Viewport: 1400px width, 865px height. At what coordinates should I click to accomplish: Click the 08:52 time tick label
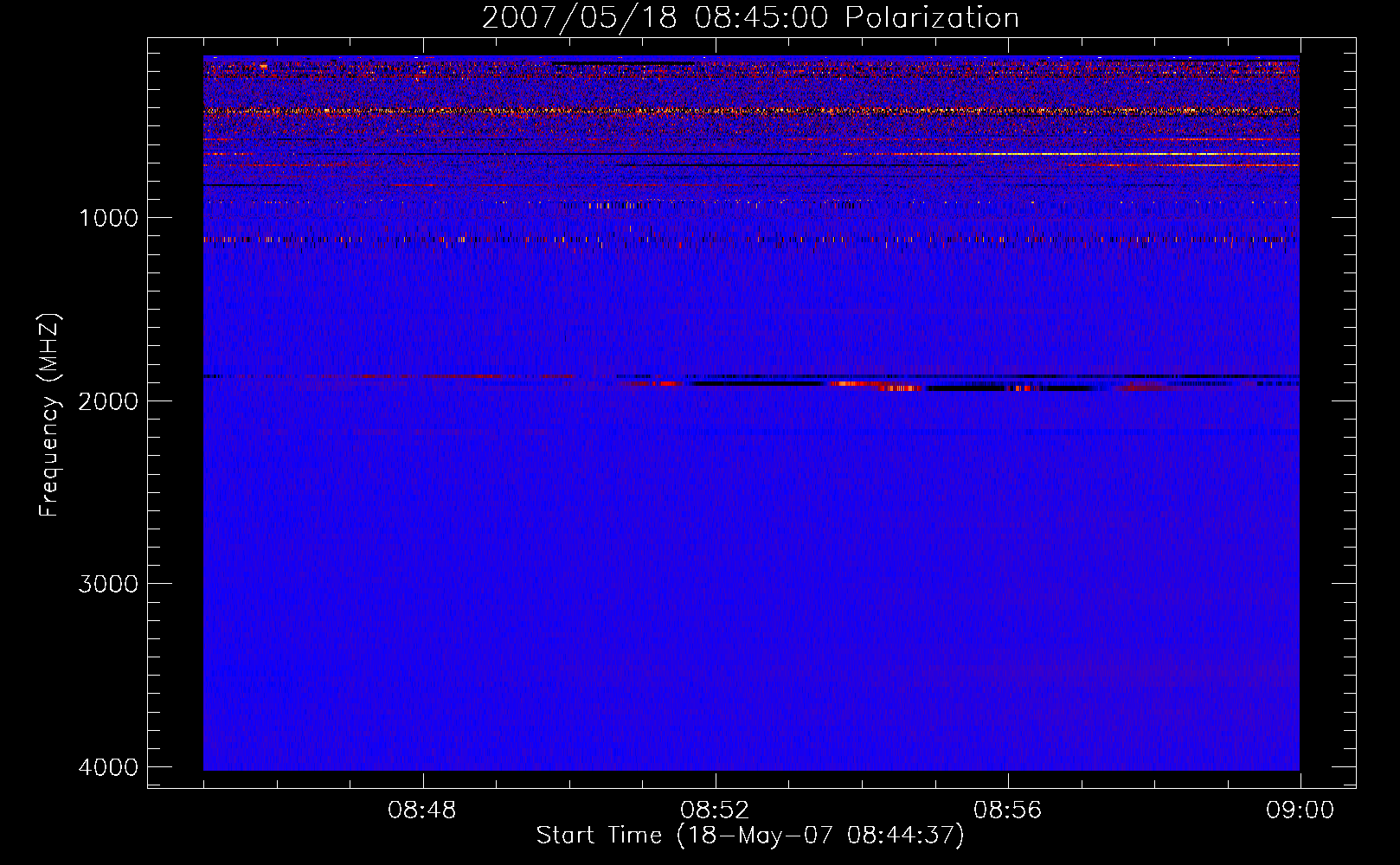coord(715,811)
